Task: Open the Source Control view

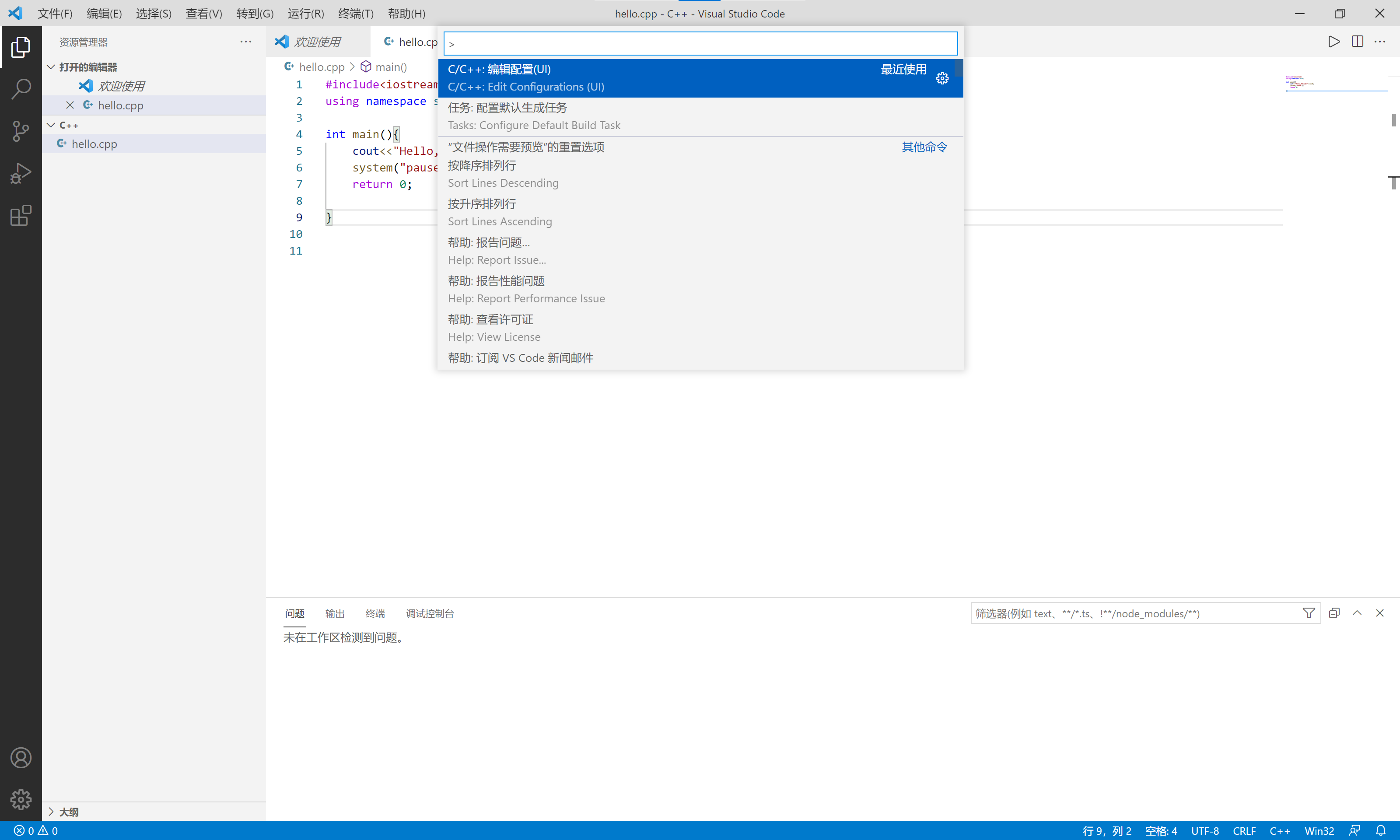Action: click(21, 131)
